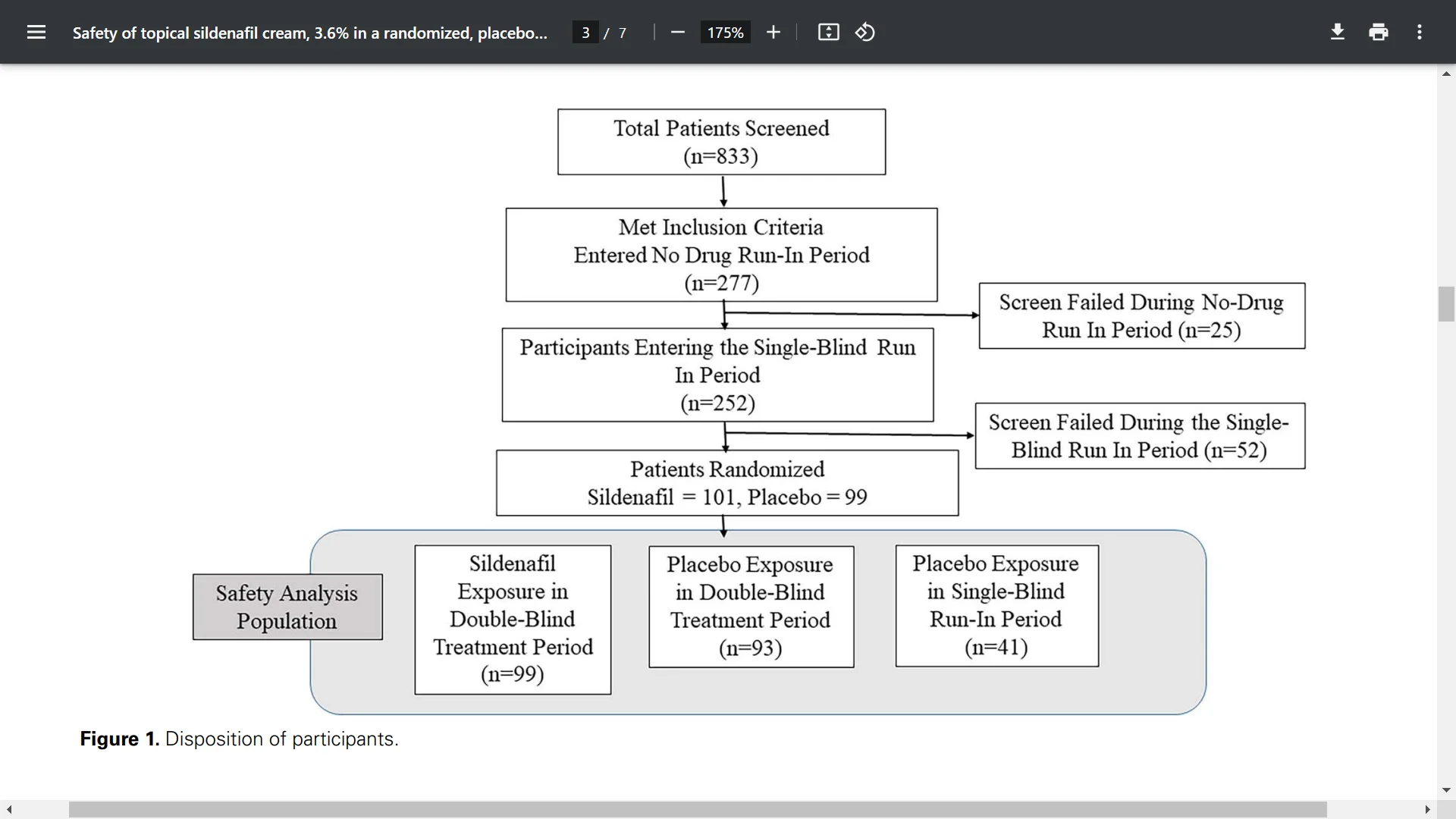Click 'Placebo Exposure in Double-Blind' box text
This screenshot has width=1456, height=819.
point(750,579)
